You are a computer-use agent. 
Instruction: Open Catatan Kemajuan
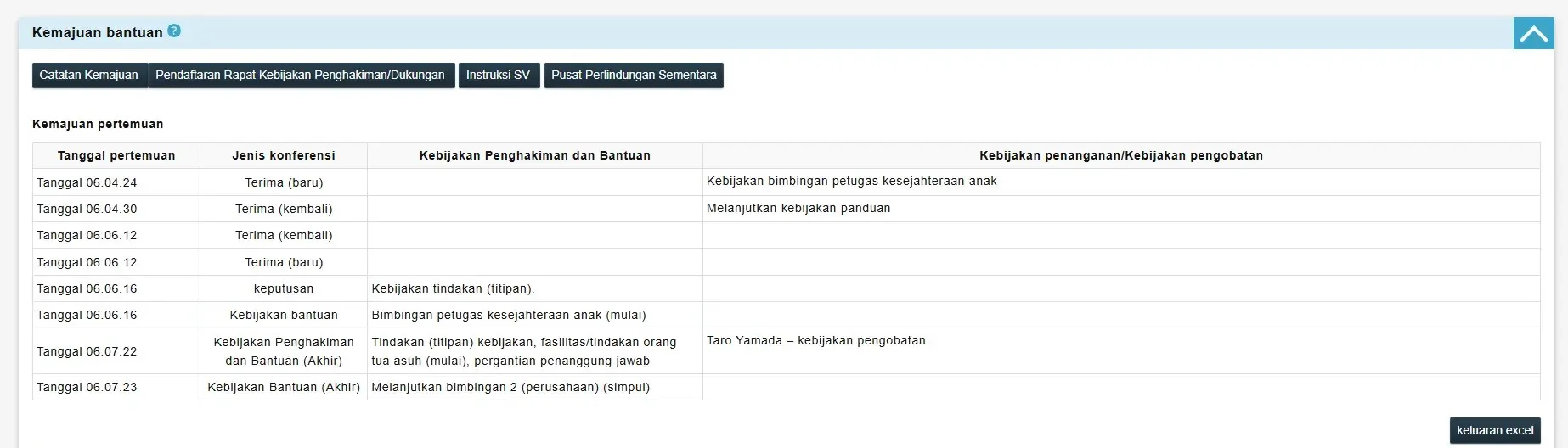point(89,75)
